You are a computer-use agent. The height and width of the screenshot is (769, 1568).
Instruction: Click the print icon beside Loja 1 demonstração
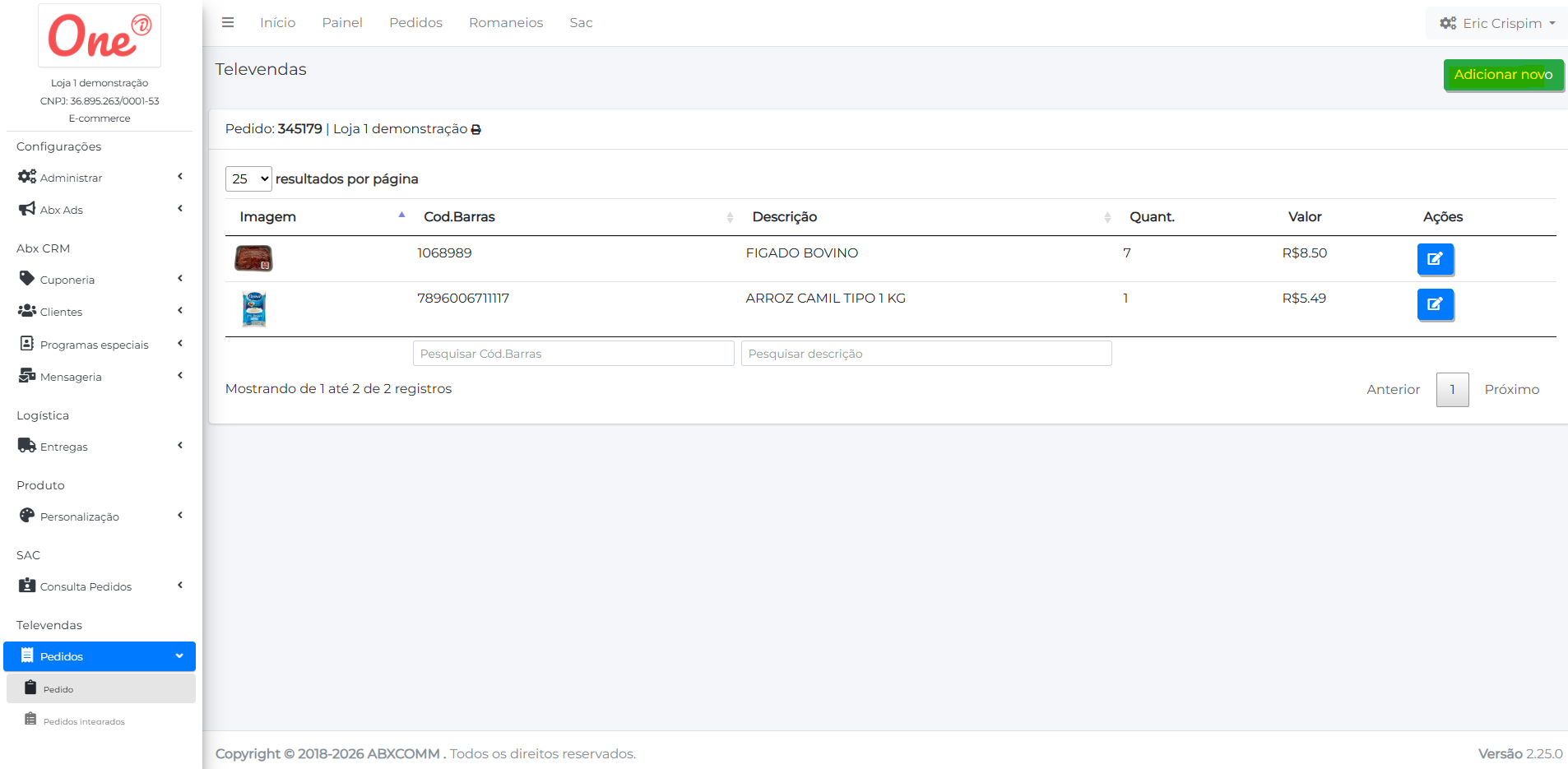pos(476,130)
